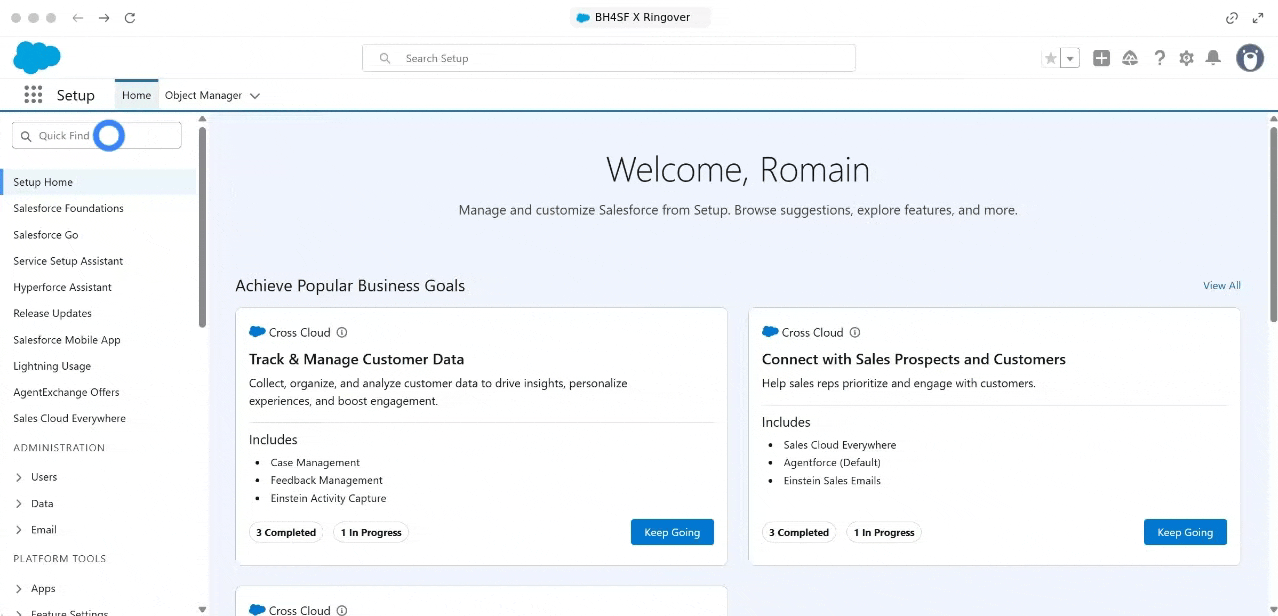Go back with browser back arrow

78,18
